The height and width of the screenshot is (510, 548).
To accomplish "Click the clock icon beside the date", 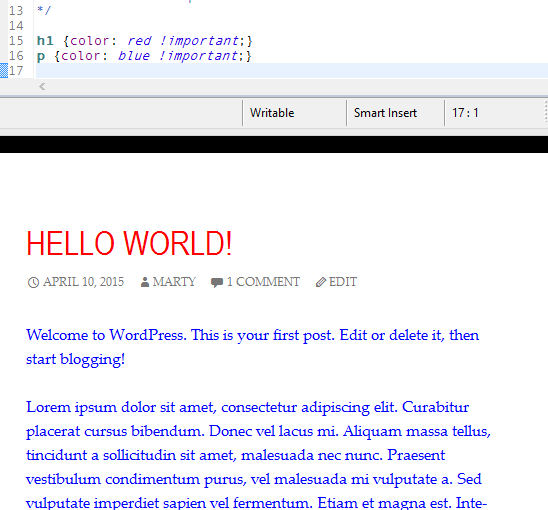I will coord(33,282).
